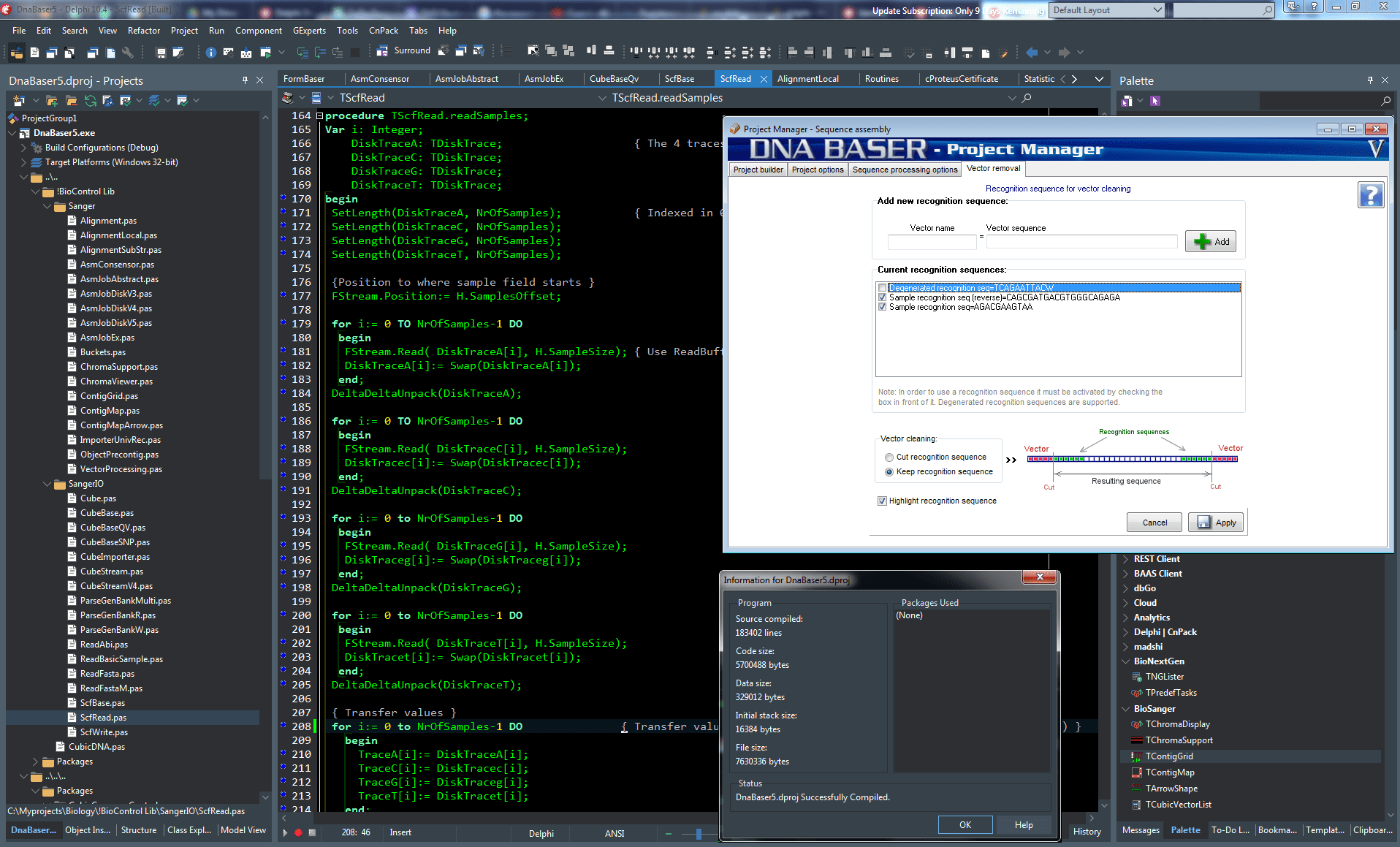1400x847 pixels.
Task: Click the purple pointer icon in Palette toolbar
Action: click(x=1154, y=101)
